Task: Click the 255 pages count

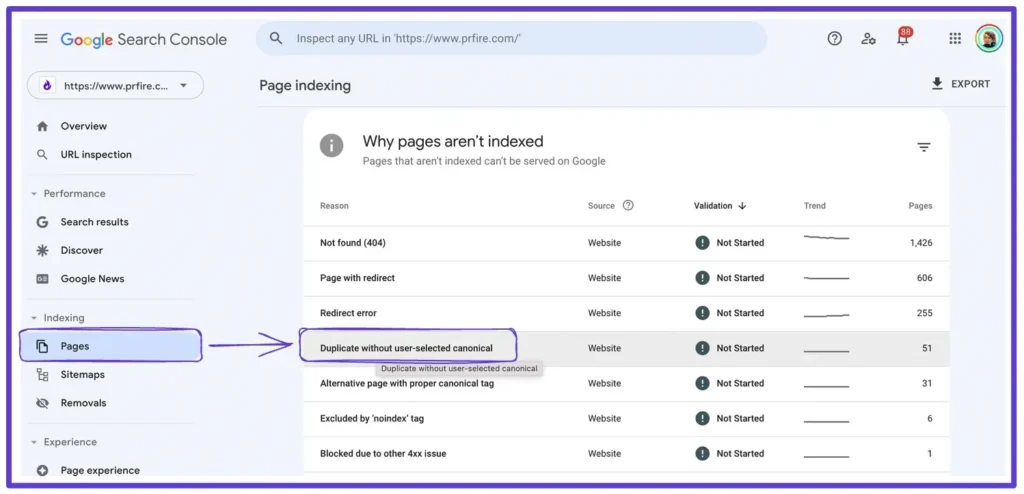Action: 925,313
